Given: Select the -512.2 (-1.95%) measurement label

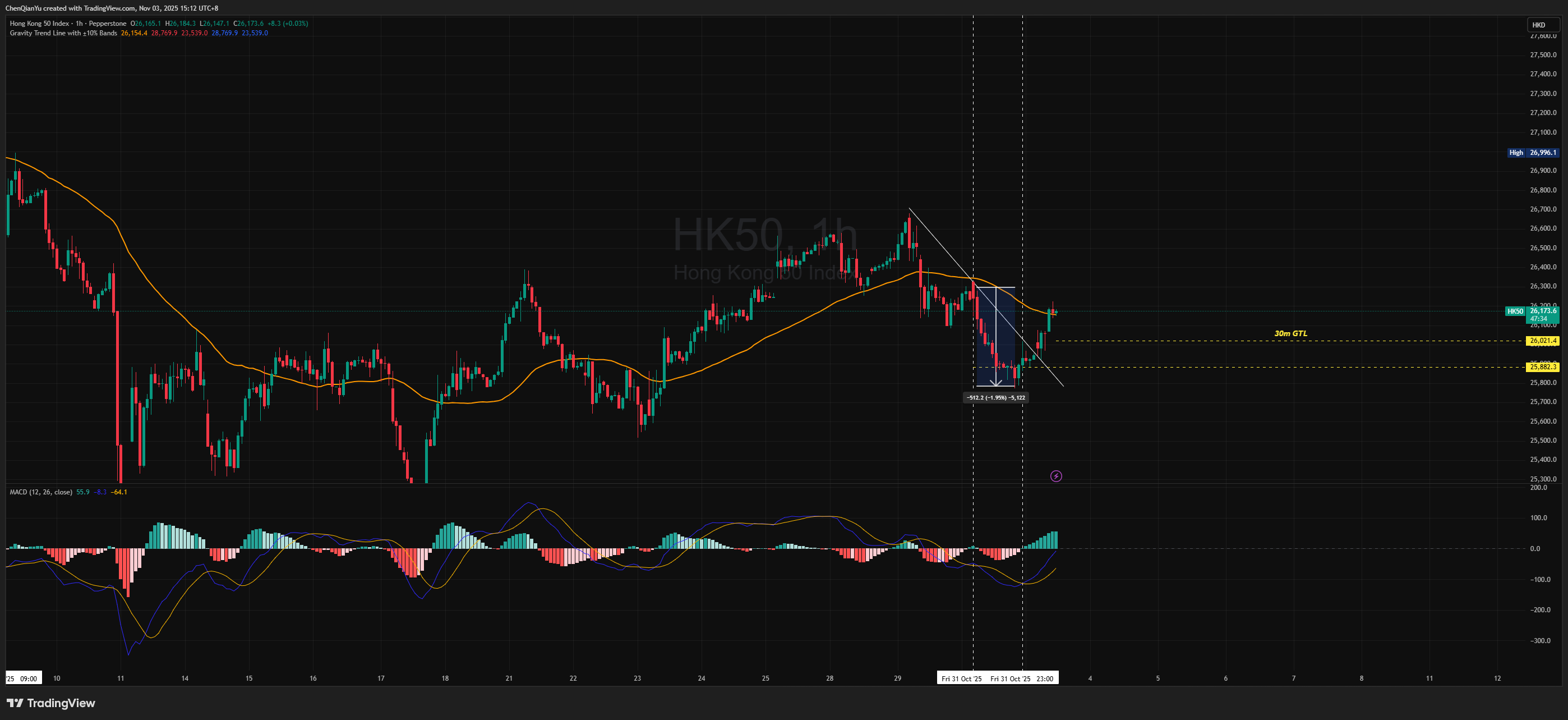Looking at the screenshot, I should [996, 398].
